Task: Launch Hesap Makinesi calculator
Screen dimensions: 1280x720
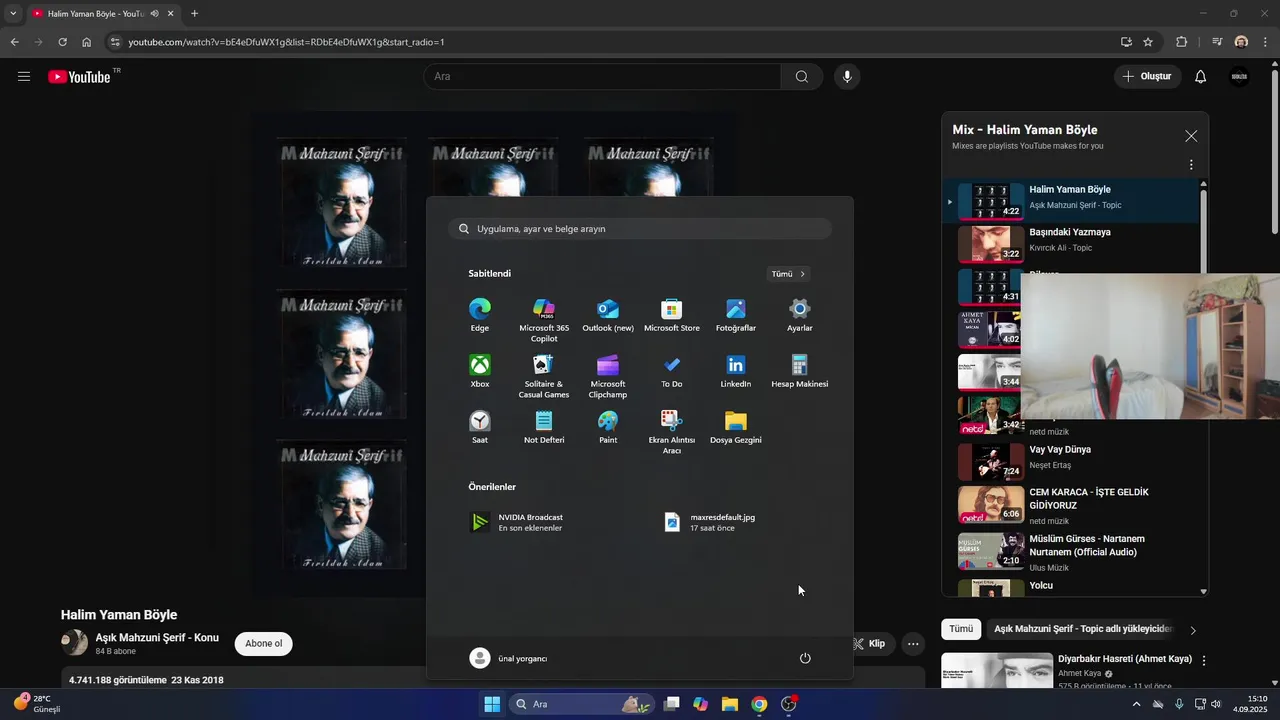Action: 800,371
